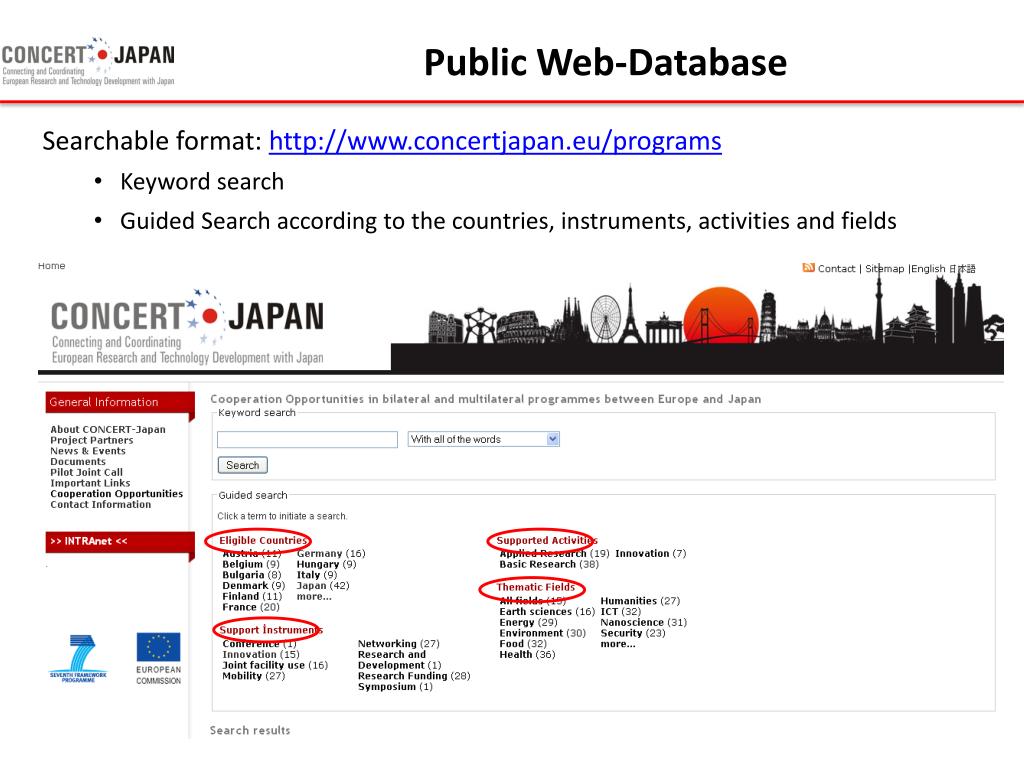Click the European Commission flag logo
This screenshot has width=1024, height=768.
pos(159,658)
